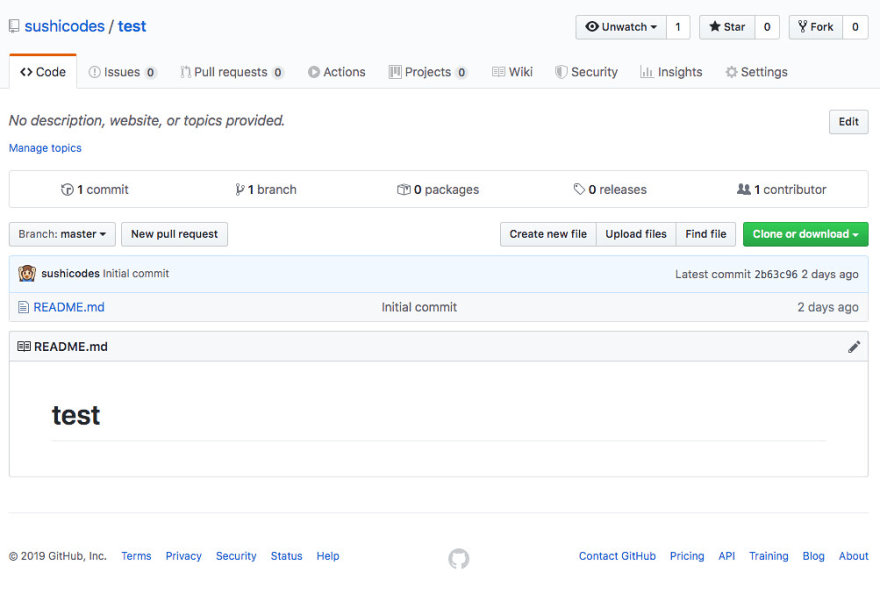
Task: Open 0 packages page
Action: [438, 190]
